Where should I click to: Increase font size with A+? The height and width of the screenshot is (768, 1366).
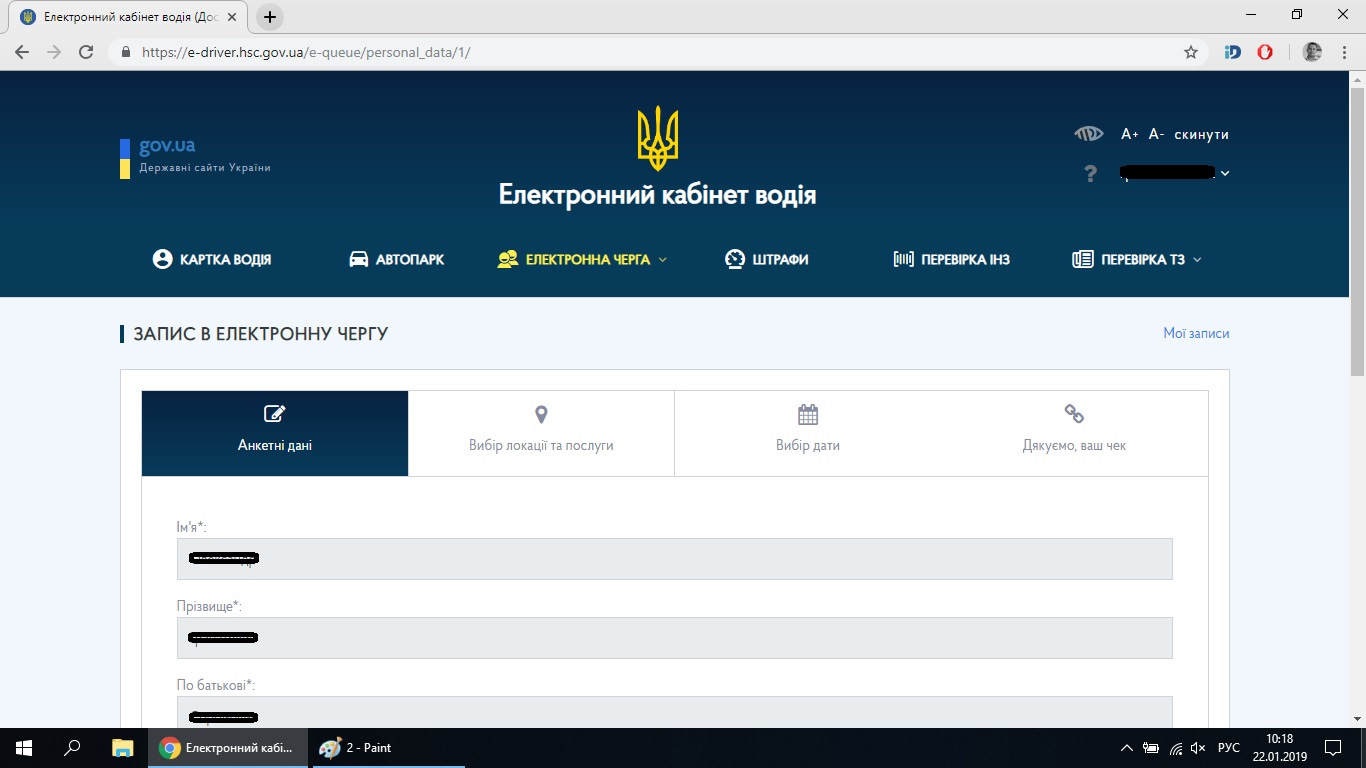[x=1130, y=134]
